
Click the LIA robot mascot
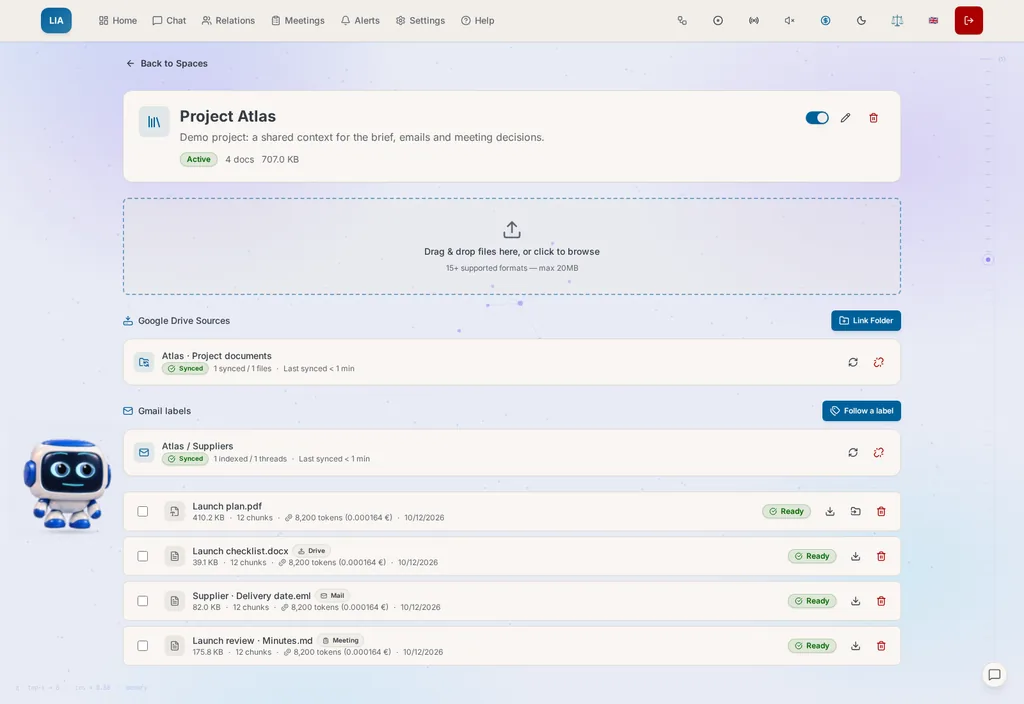[67, 484]
